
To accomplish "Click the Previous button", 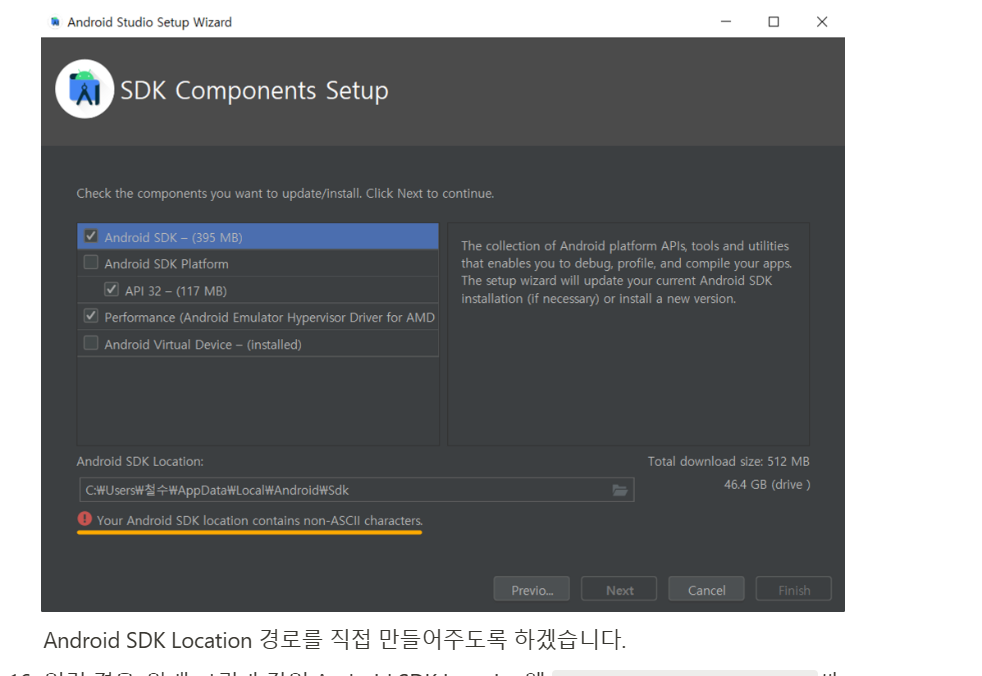I will click(x=532, y=590).
